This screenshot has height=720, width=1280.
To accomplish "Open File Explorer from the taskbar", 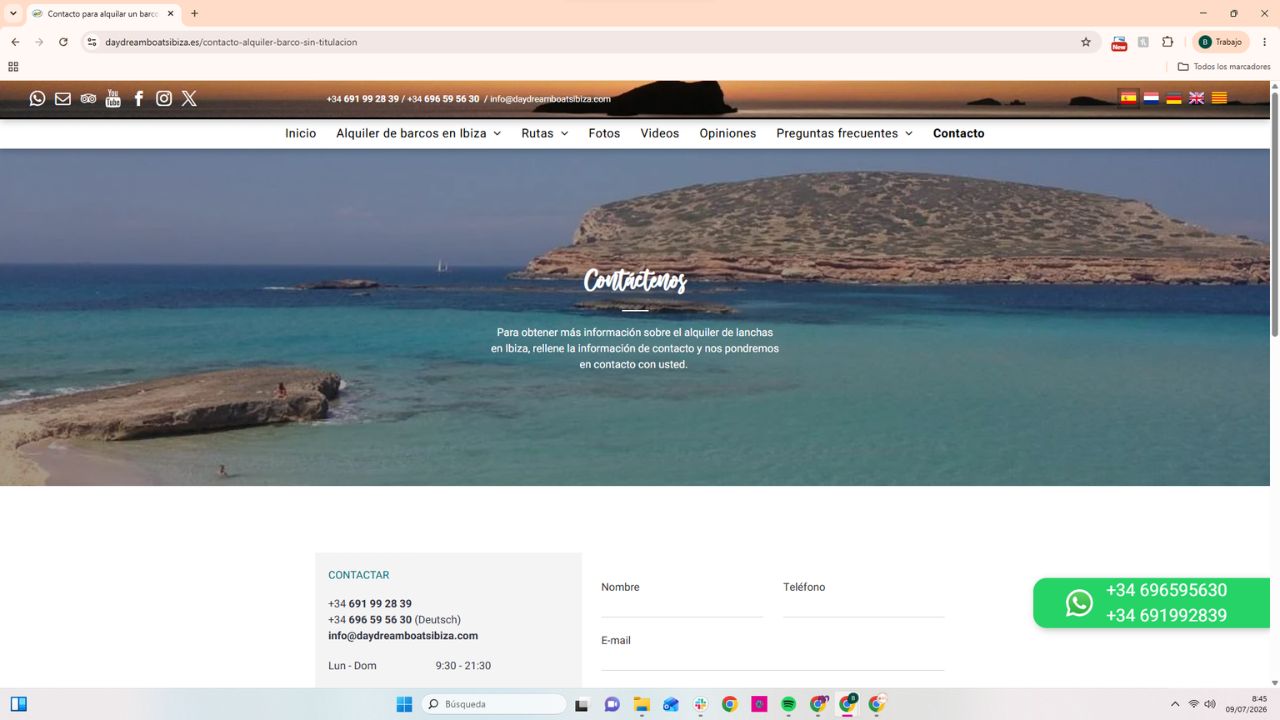I will click(x=642, y=704).
